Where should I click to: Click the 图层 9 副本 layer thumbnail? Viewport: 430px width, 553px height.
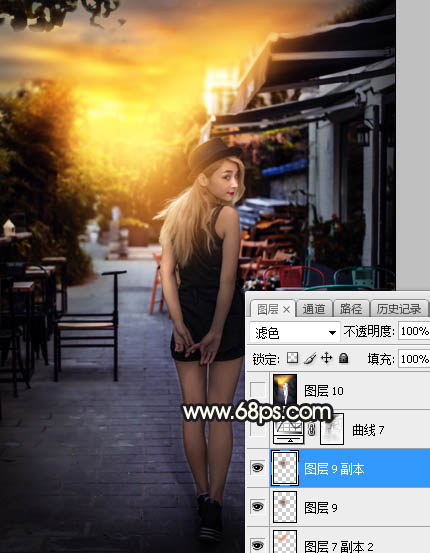(285, 468)
